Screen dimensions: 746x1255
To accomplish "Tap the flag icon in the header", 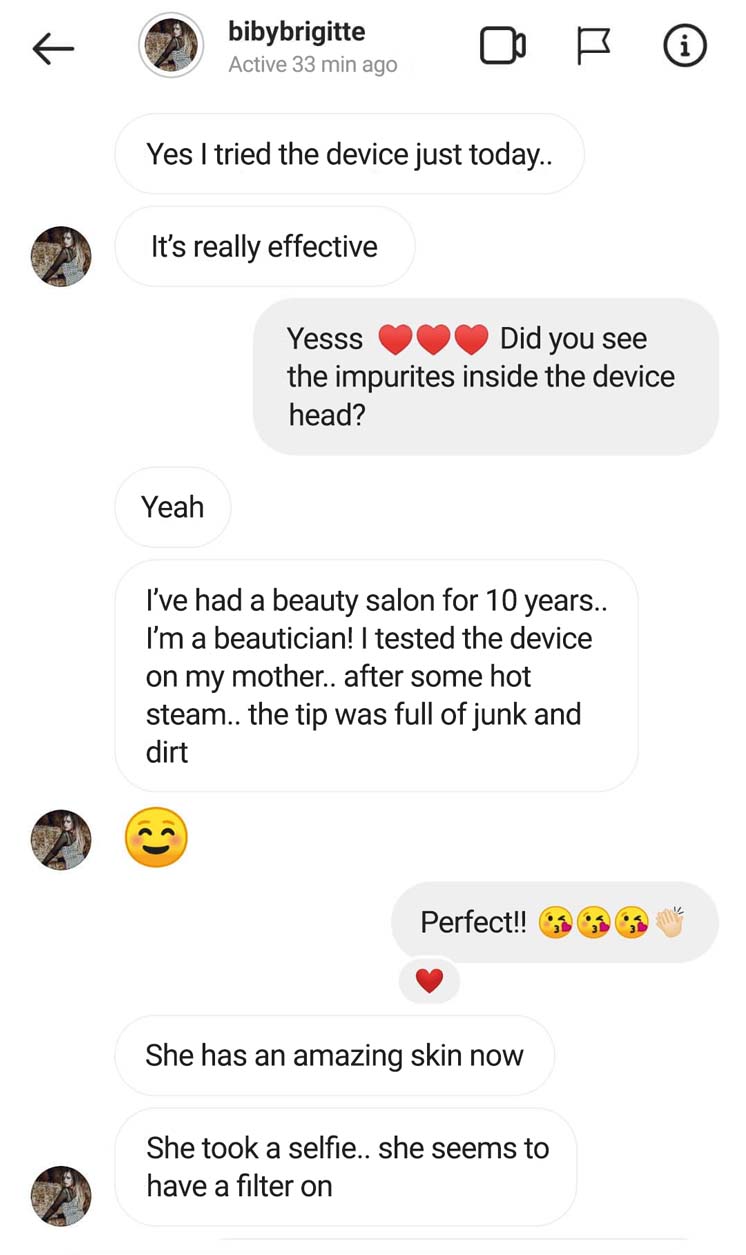I will 594,46.
